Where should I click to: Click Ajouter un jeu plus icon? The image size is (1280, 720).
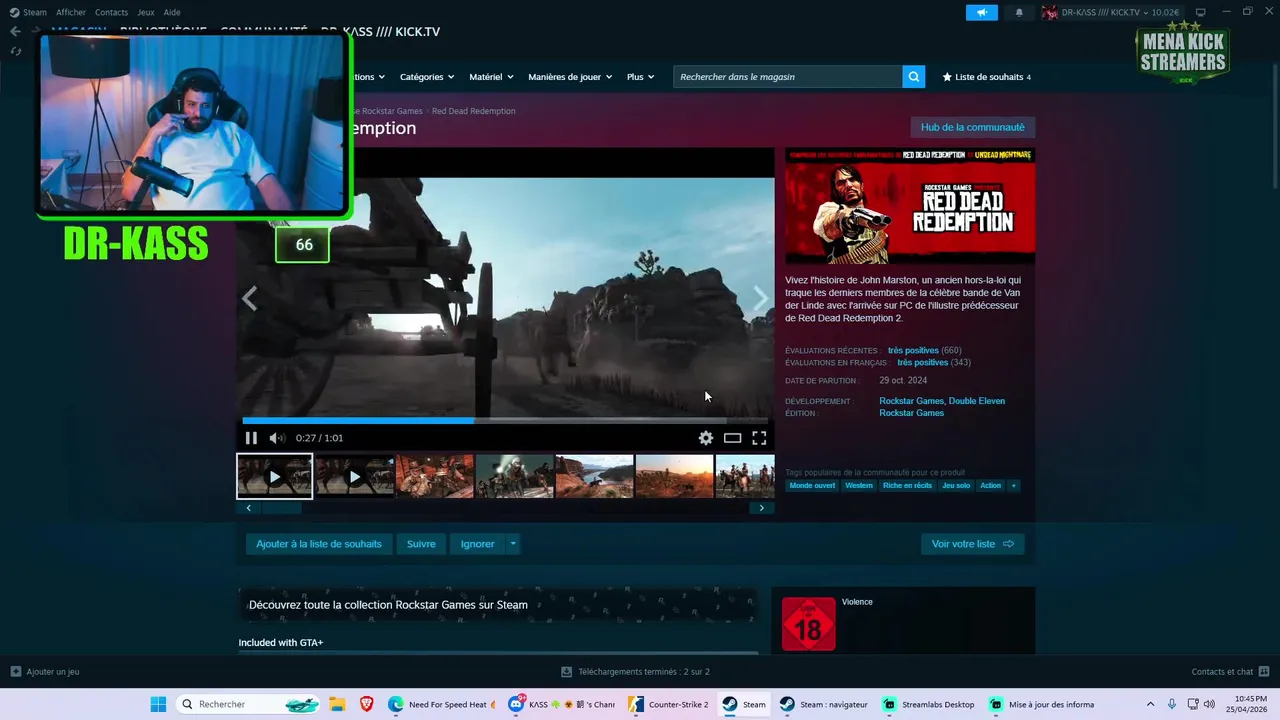coord(15,672)
